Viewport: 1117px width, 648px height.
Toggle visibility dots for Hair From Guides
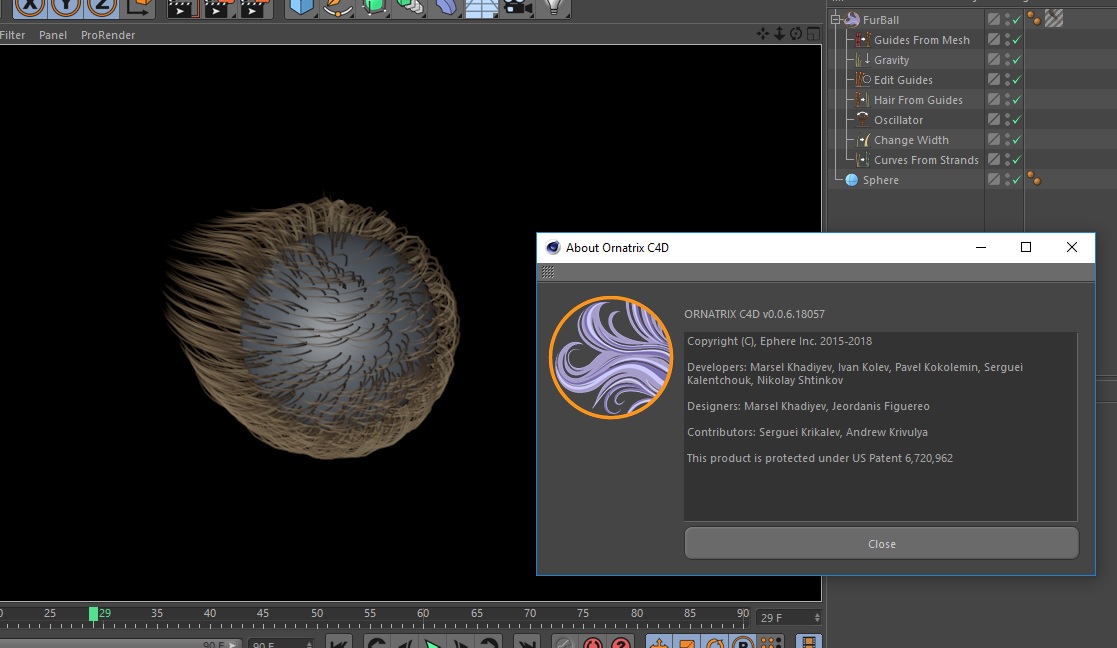pyautogui.click(x=1006, y=100)
